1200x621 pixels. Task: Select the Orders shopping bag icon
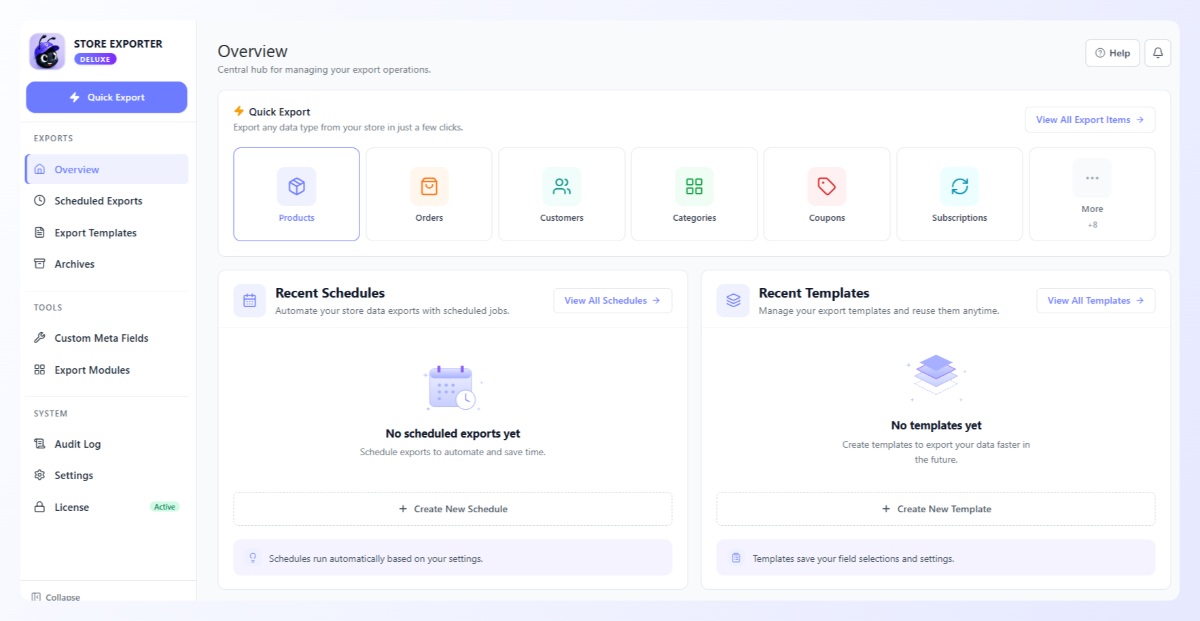point(429,186)
